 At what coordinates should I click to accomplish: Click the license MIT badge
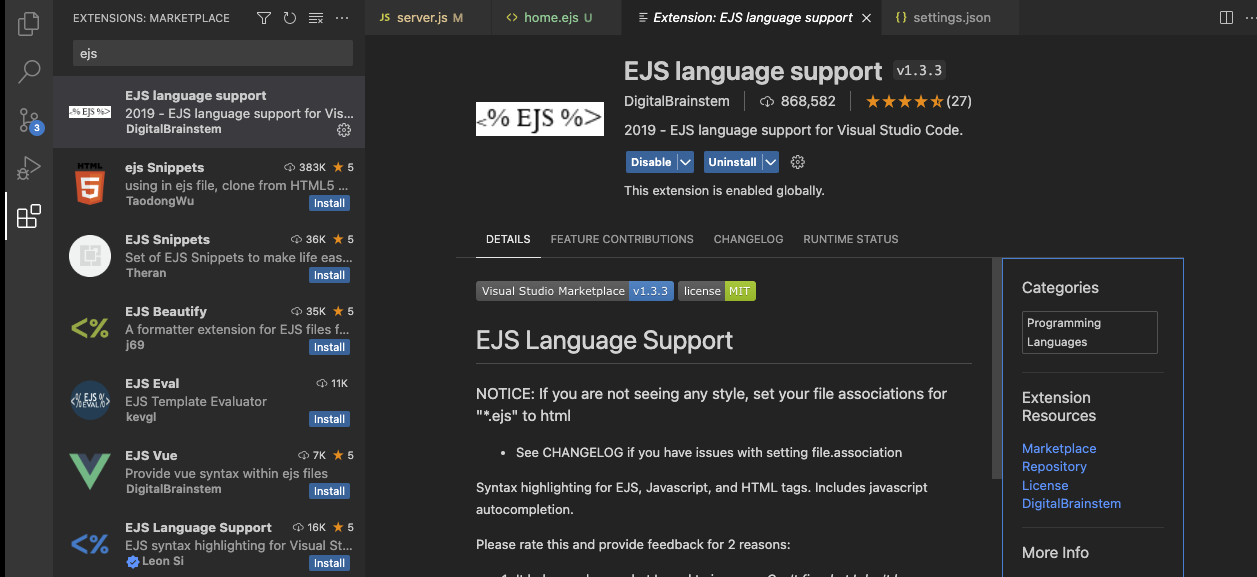717,291
